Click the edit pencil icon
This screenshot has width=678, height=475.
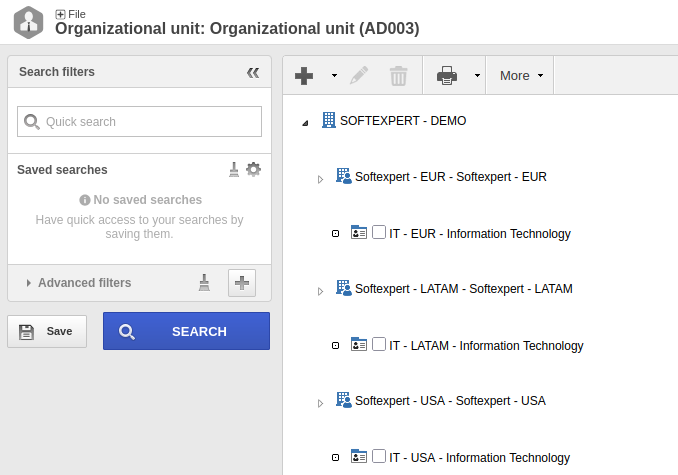(359, 76)
